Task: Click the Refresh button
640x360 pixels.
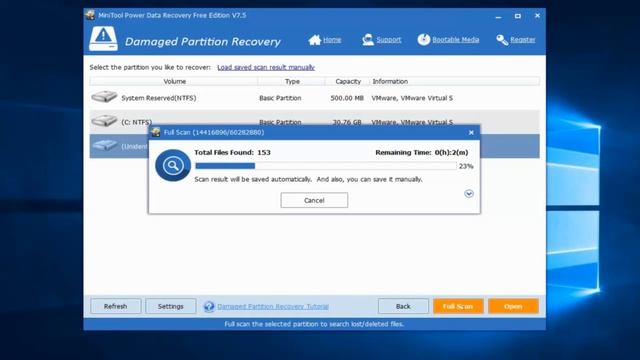Action: pos(116,306)
